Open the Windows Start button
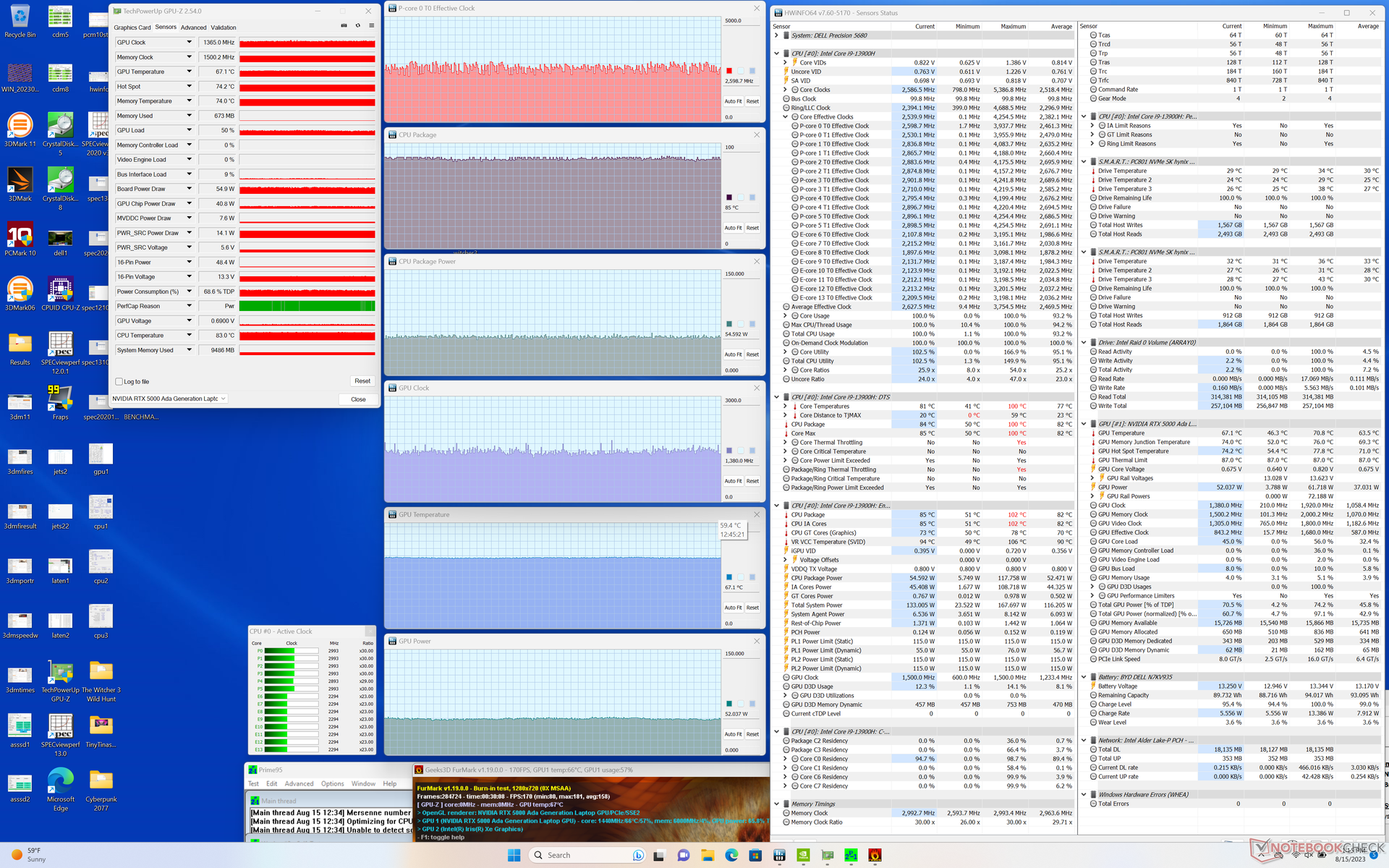 (x=514, y=855)
